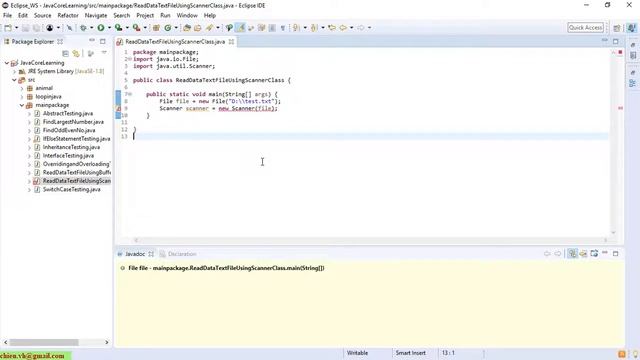The width and height of the screenshot is (640, 360).
Task: Click Smart Insert status bar entry
Action: [x=410, y=353]
